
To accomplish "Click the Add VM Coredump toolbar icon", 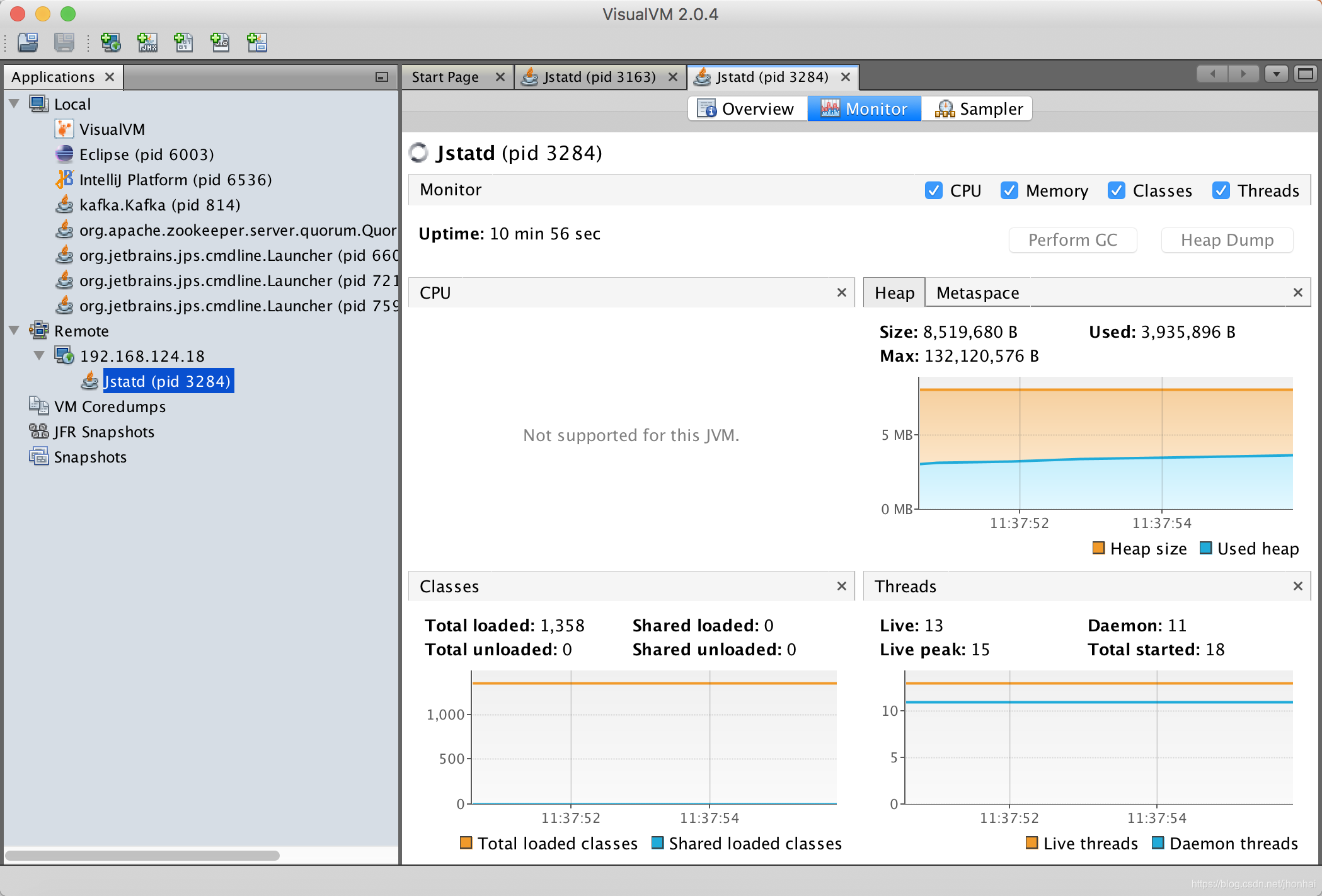I will [x=183, y=42].
